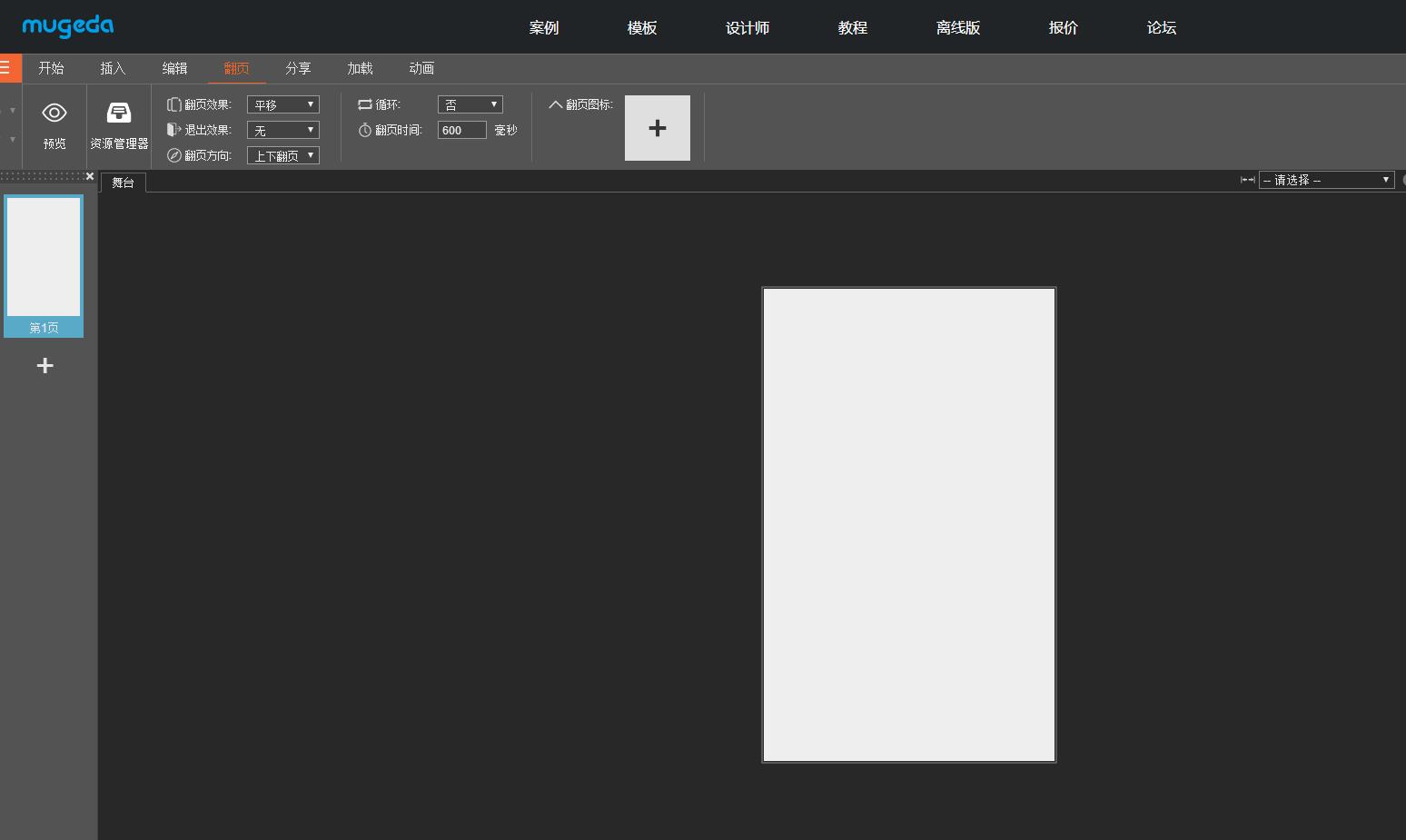Open the 报价 link in top navigation
This screenshot has height=840, width=1406.
pyautogui.click(x=1064, y=27)
